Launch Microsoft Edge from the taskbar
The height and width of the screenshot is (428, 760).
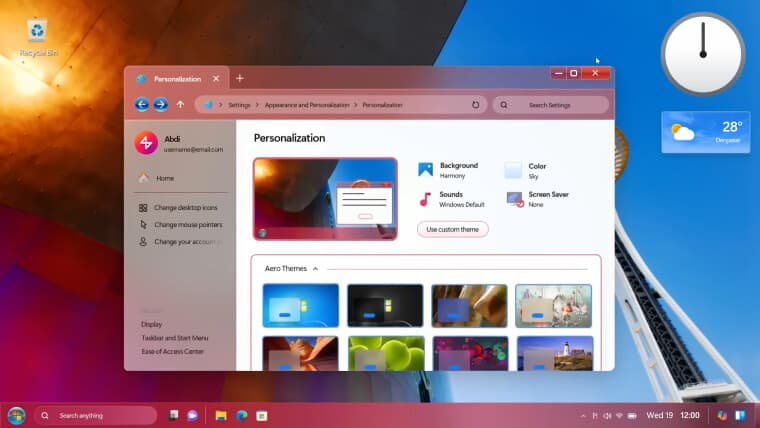tap(242, 415)
